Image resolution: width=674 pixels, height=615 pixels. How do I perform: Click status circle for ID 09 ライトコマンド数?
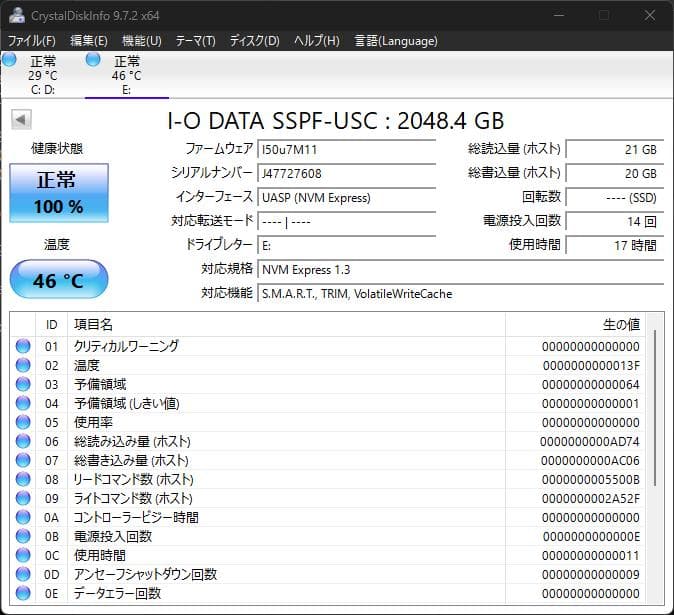[23, 498]
